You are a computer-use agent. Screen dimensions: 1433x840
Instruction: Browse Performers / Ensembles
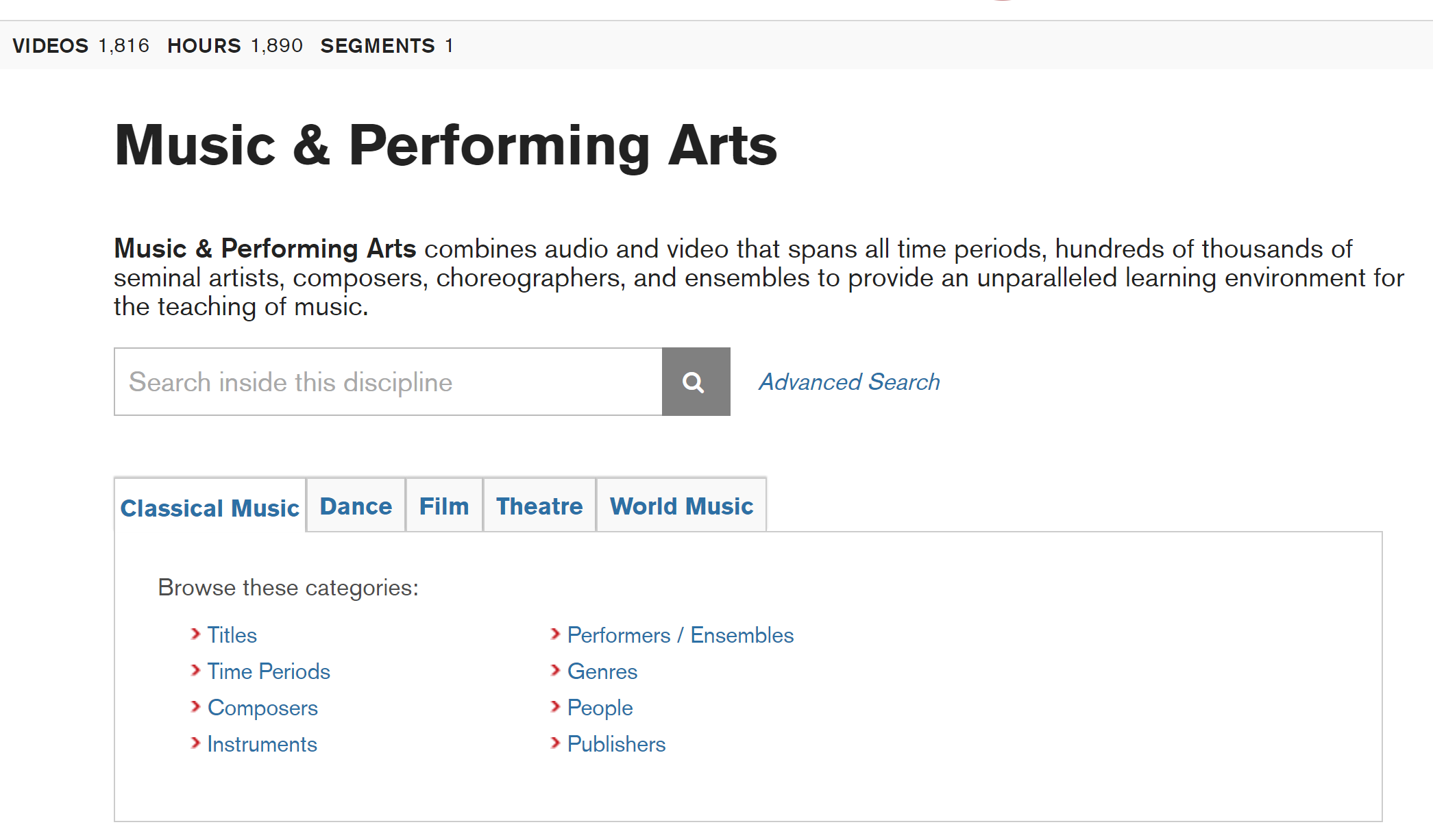[680, 635]
